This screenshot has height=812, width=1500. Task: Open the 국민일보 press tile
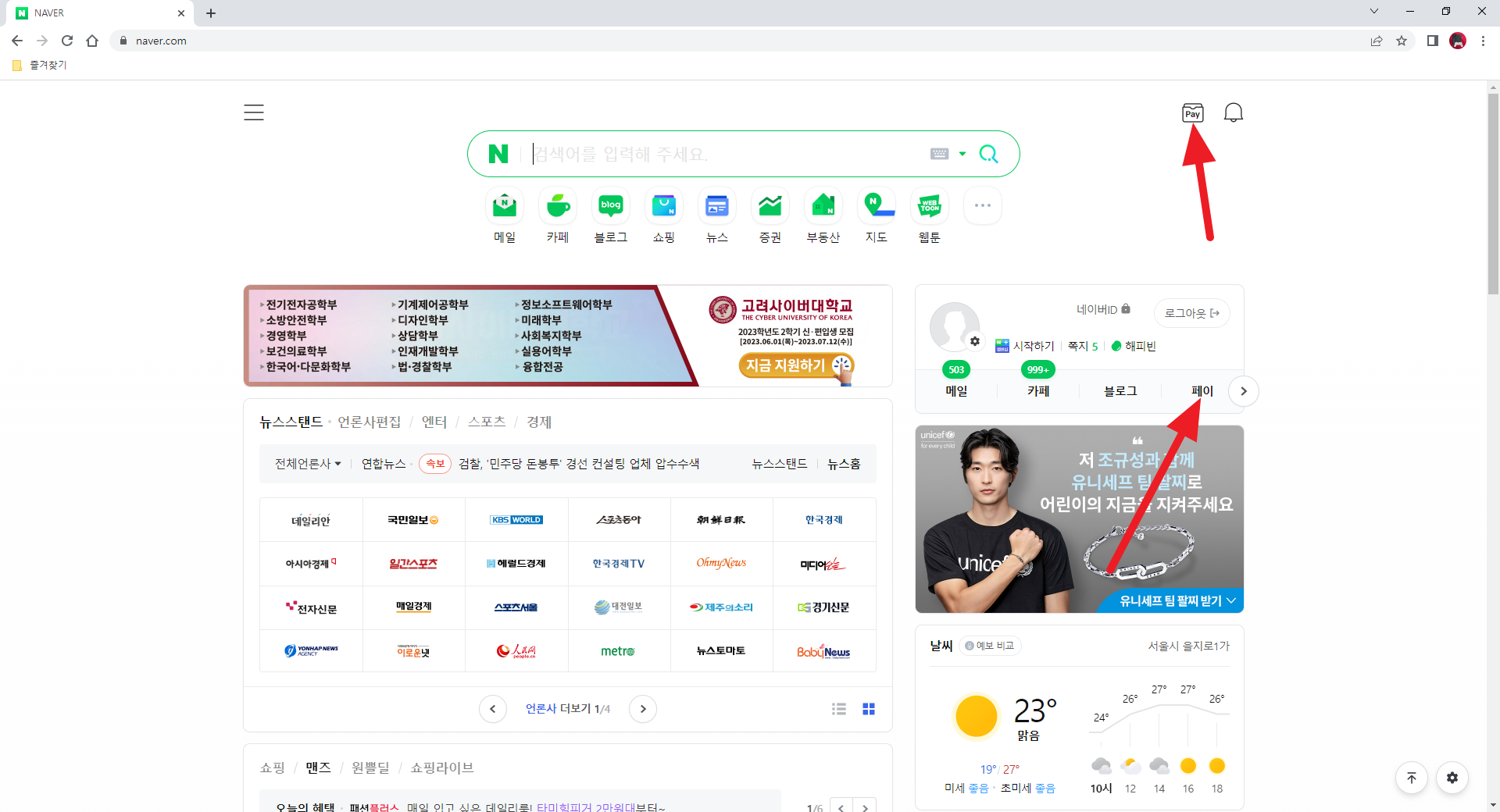413,520
